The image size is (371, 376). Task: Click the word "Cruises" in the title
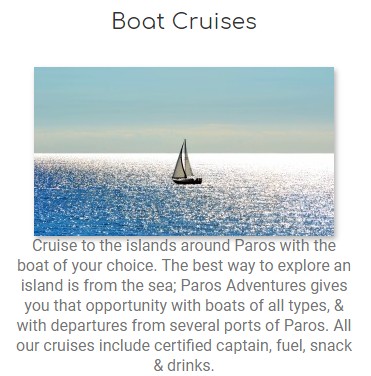point(214,21)
